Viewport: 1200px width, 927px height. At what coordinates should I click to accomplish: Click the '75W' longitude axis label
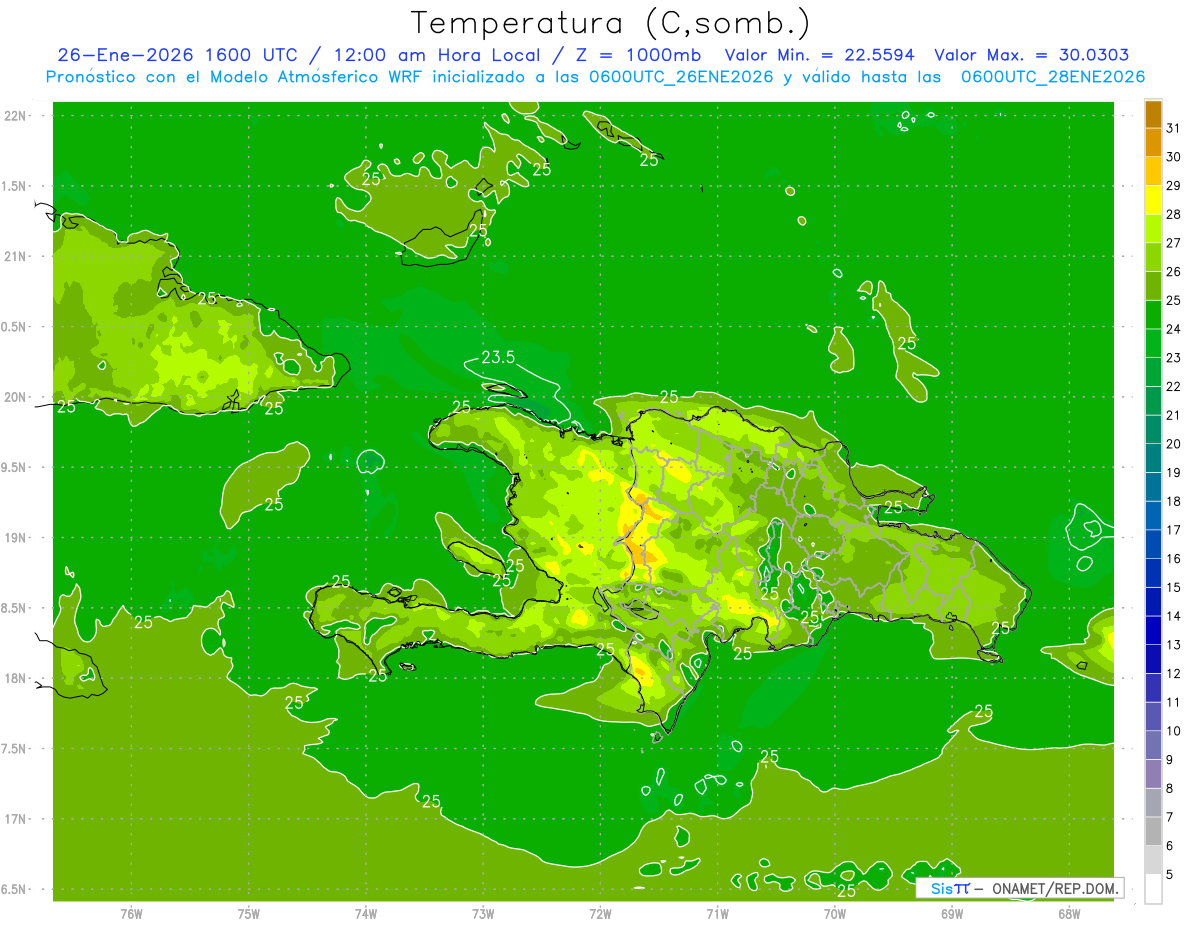[249, 914]
